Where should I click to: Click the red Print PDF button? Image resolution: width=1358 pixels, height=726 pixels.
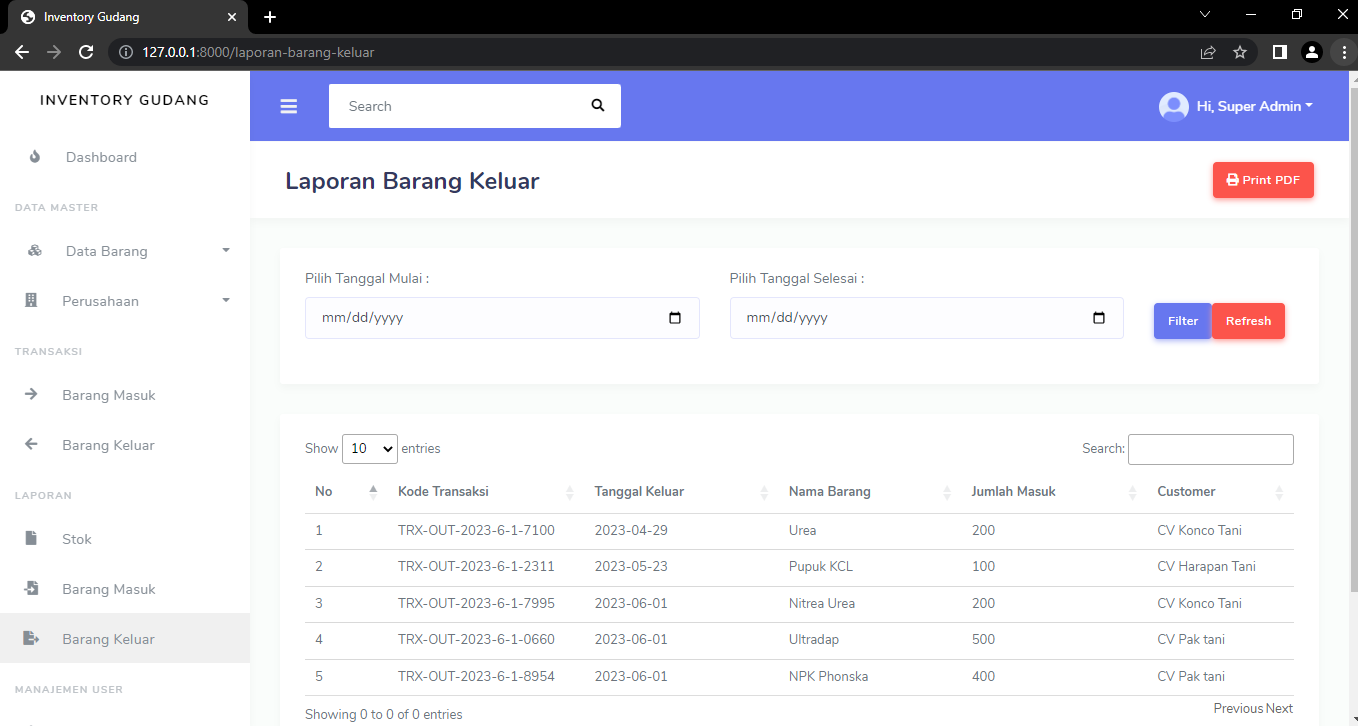[1263, 180]
